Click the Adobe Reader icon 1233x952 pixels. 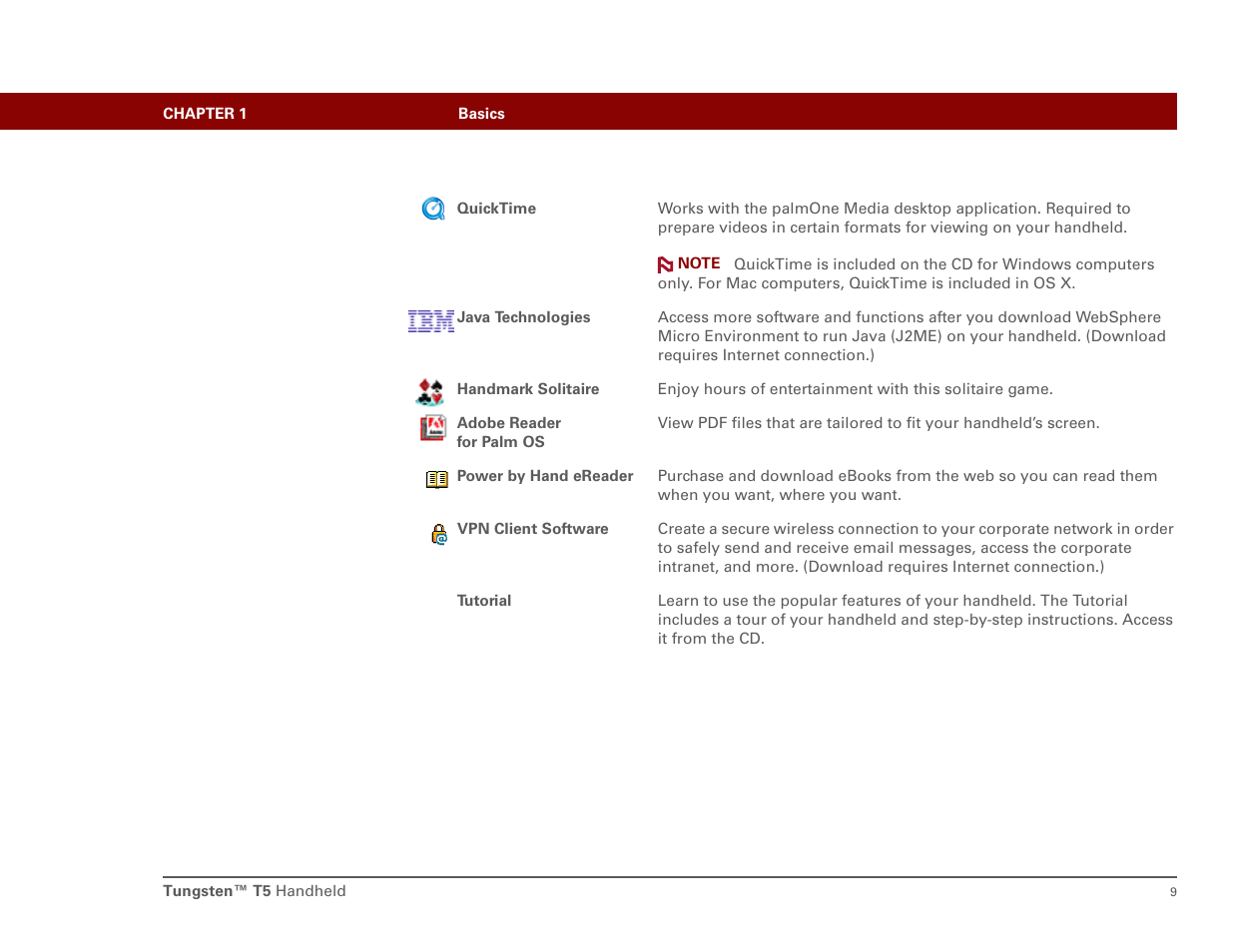coord(433,428)
